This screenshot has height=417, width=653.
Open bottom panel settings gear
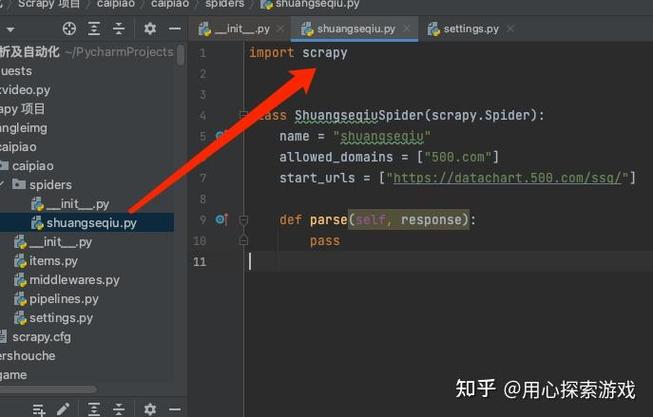click(x=150, y=408)
